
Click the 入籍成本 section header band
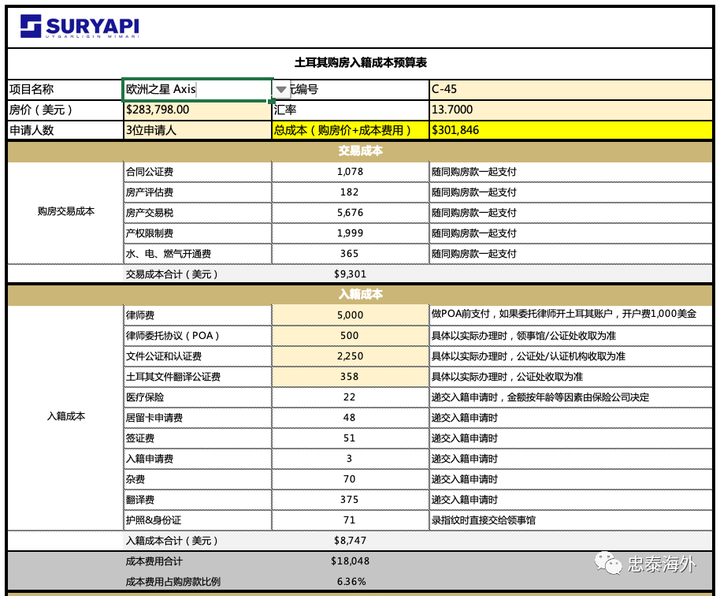(360, 294)
